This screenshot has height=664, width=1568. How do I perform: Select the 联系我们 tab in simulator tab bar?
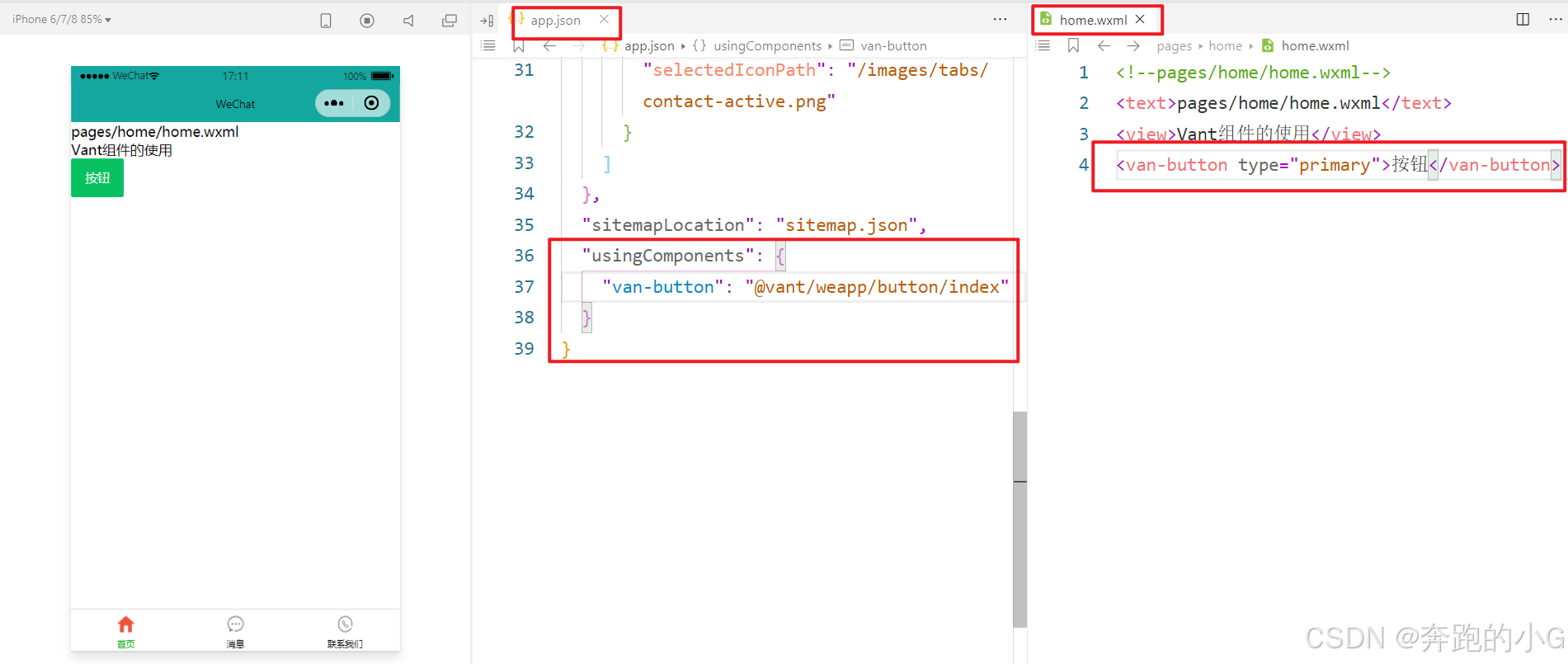[345, 632]
